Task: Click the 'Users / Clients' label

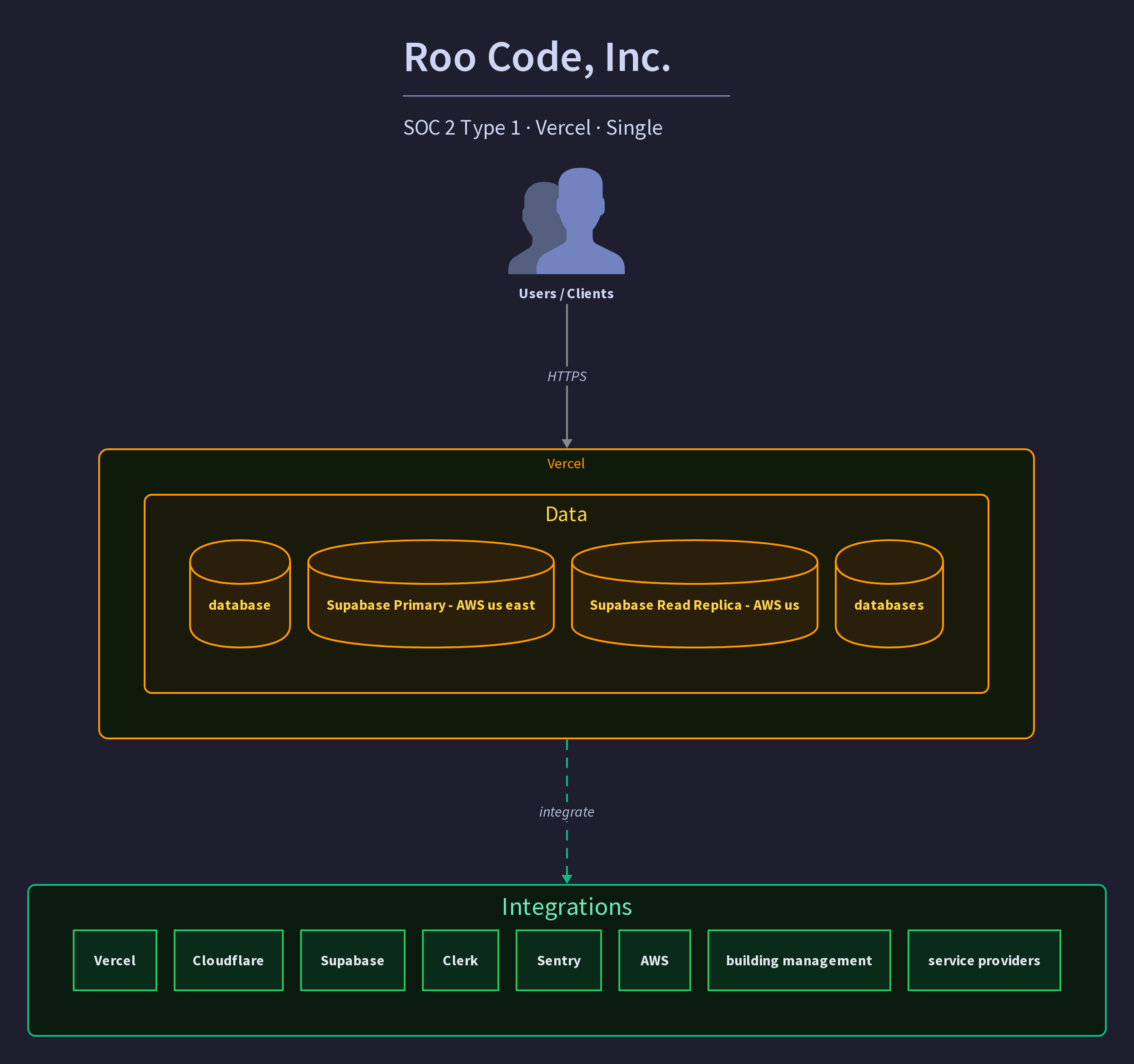Action: 566,294
